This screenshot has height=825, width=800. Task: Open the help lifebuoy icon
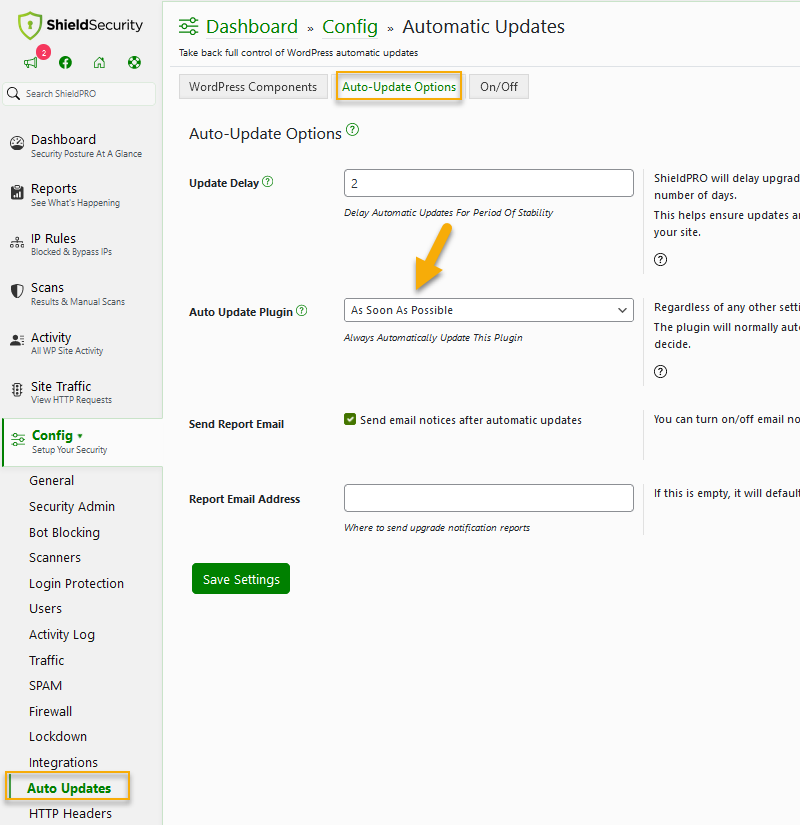coord(134,63)
